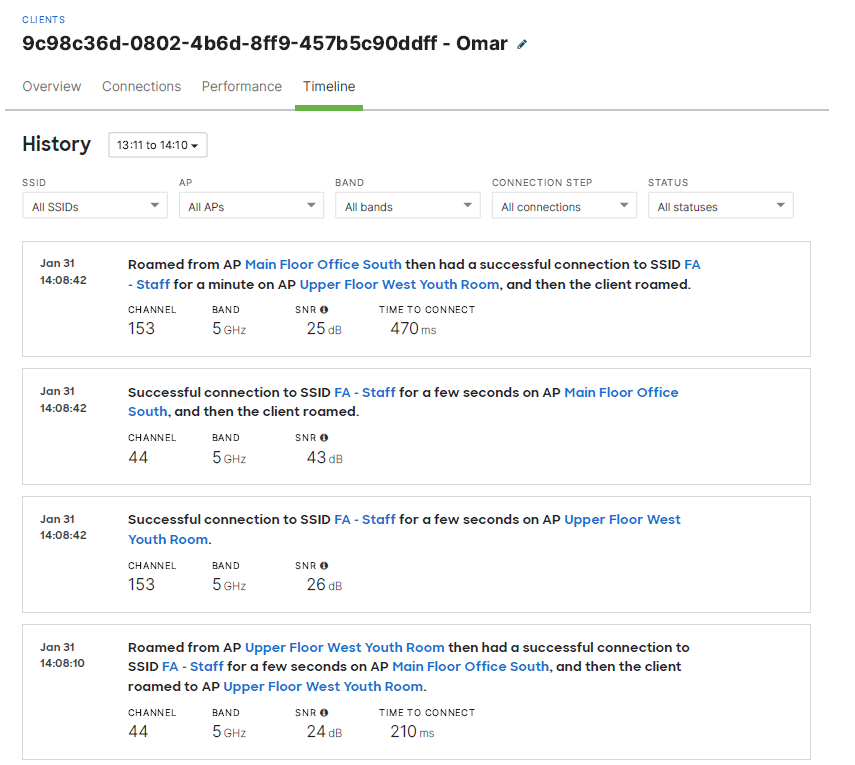The image size is (855, 765).
Task: Click SNR info icon in channel 44 / 43 dB card
Action: click(x=324, y=438)
